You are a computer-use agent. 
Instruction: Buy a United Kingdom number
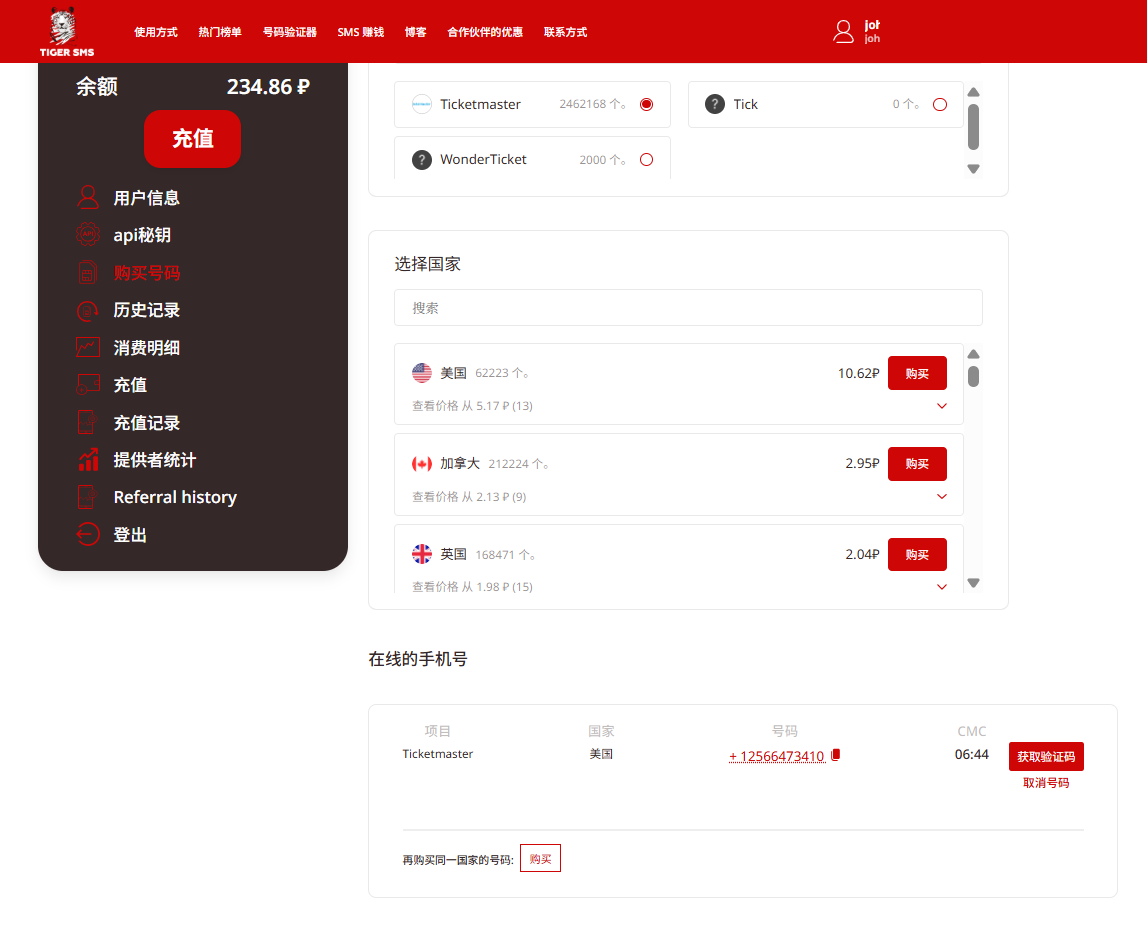tap(917, 555)
